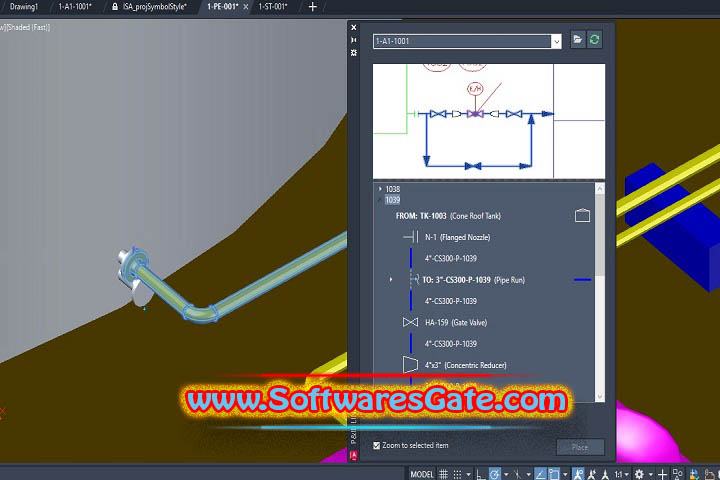Click the red A icon at palette bottom
The width and height of the screenshot is (720, 480).
(353, 455)
